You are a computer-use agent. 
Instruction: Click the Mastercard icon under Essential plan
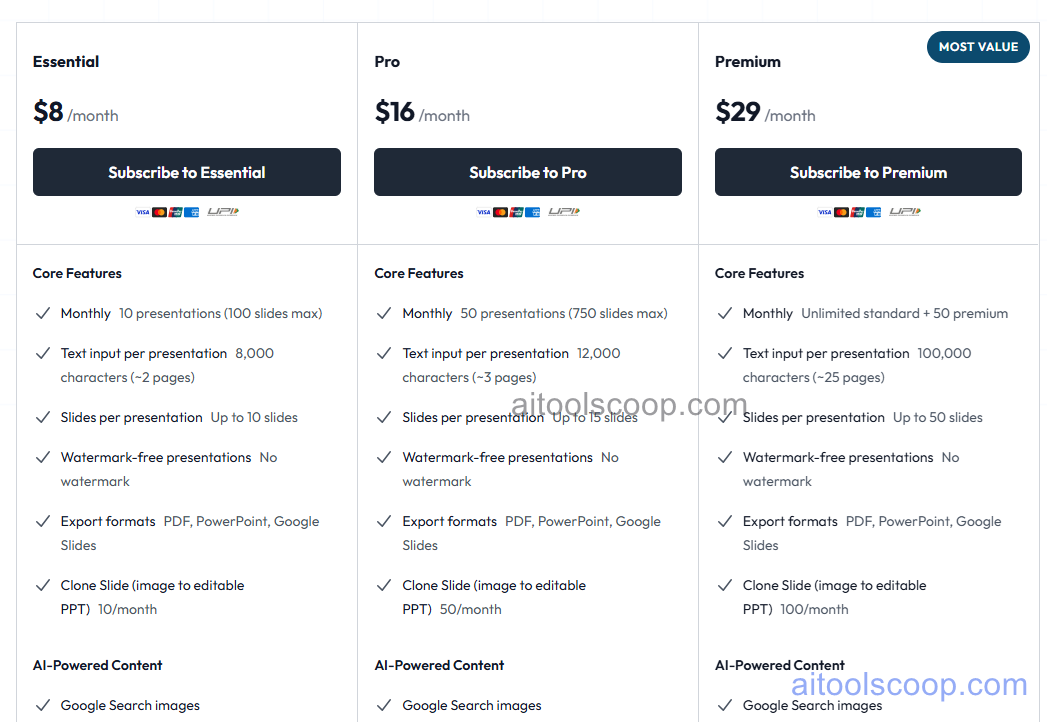click(x=159, y=211)
